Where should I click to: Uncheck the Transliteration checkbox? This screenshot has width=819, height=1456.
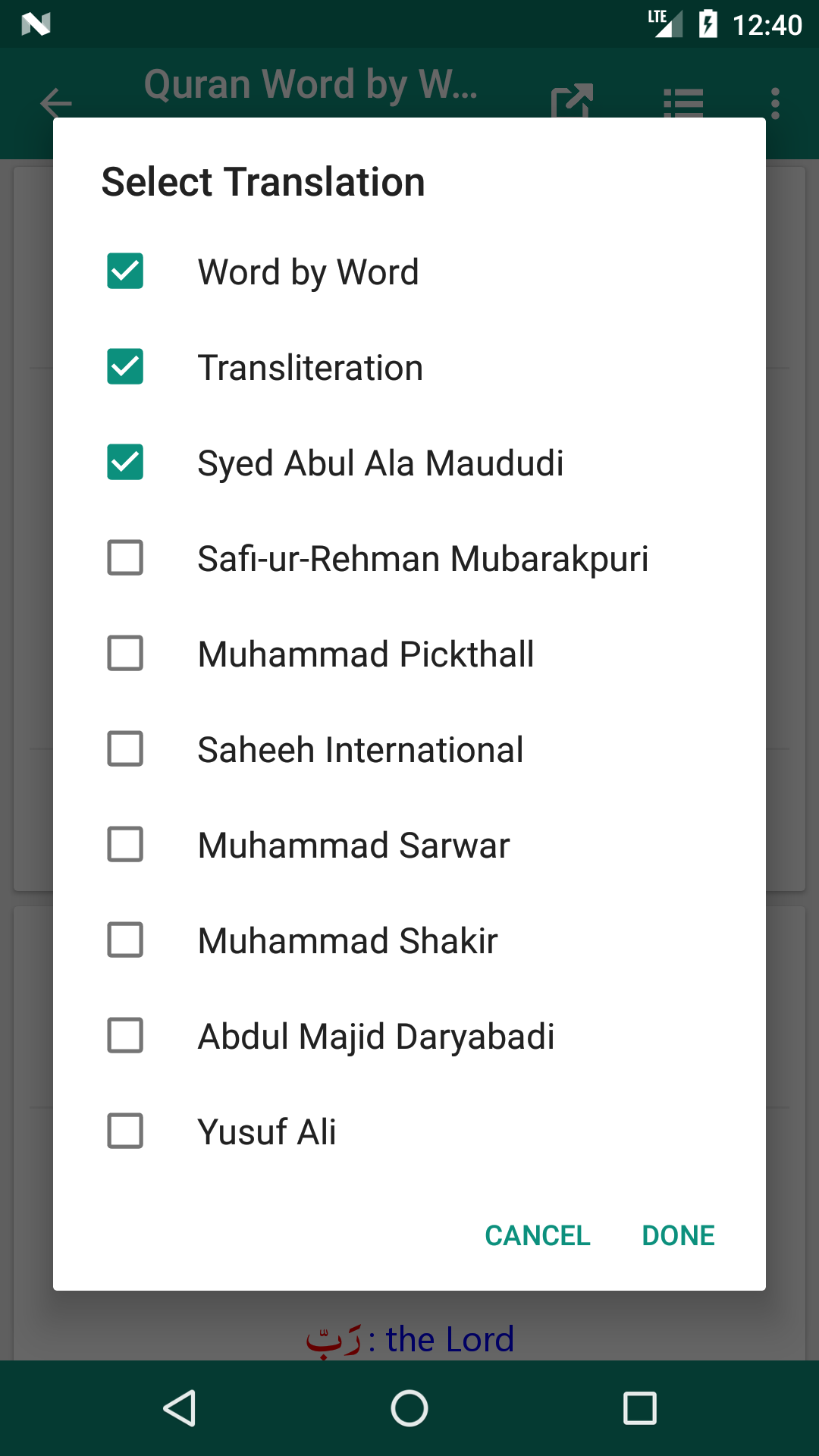125,367
